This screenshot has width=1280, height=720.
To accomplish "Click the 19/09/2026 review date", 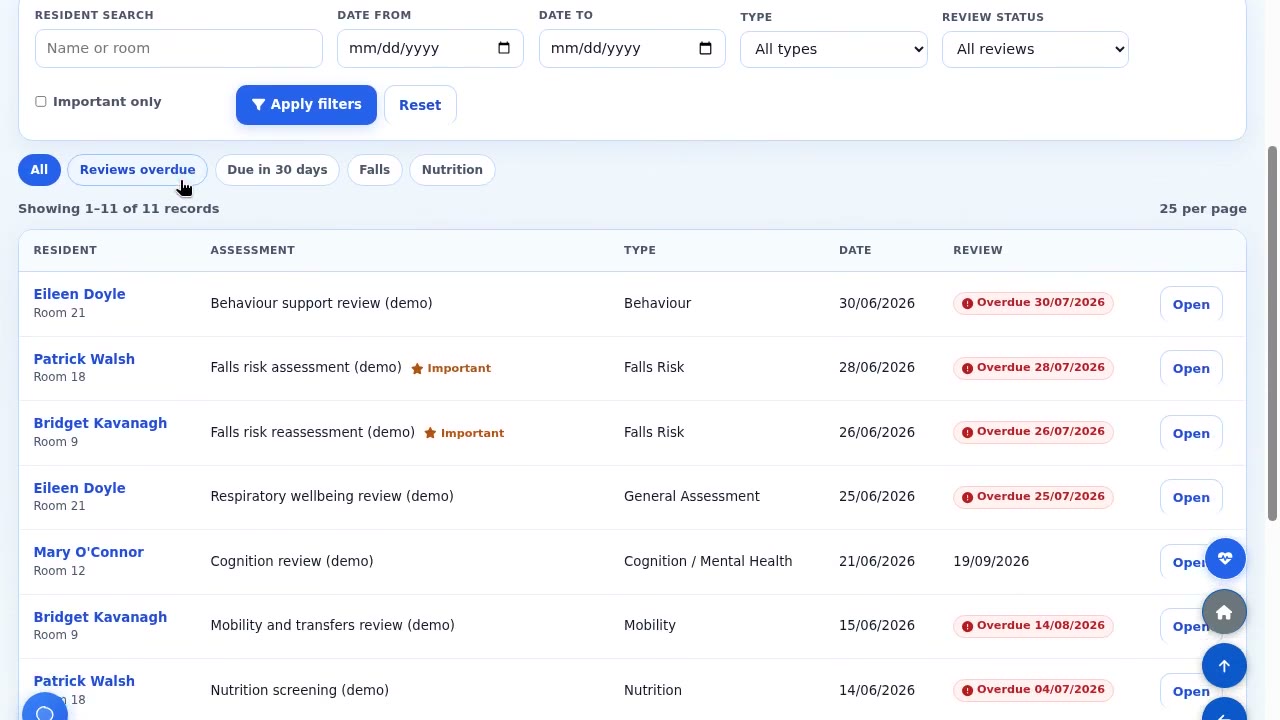I will (991, 561).
